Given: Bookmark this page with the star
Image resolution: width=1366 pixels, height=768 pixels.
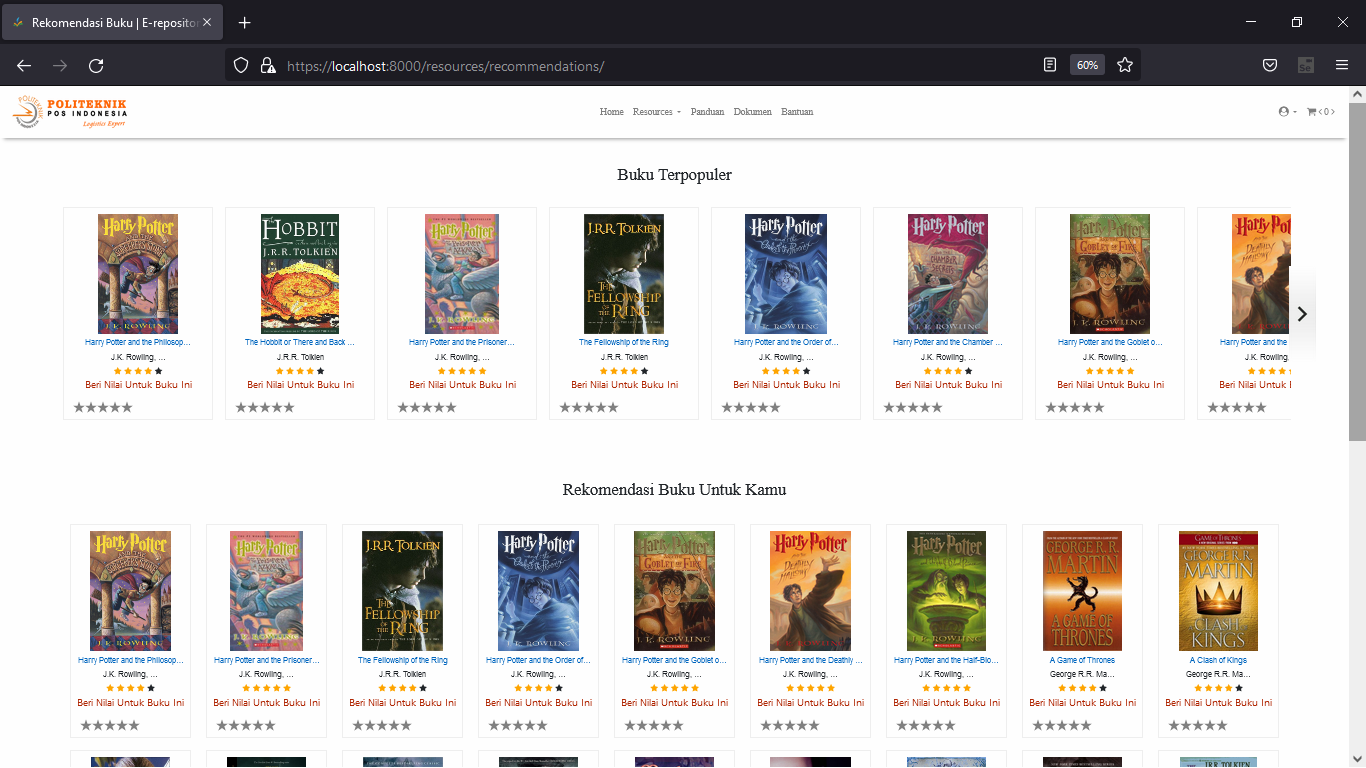Looking at the screenshot, I should (x=1125, y=65).
